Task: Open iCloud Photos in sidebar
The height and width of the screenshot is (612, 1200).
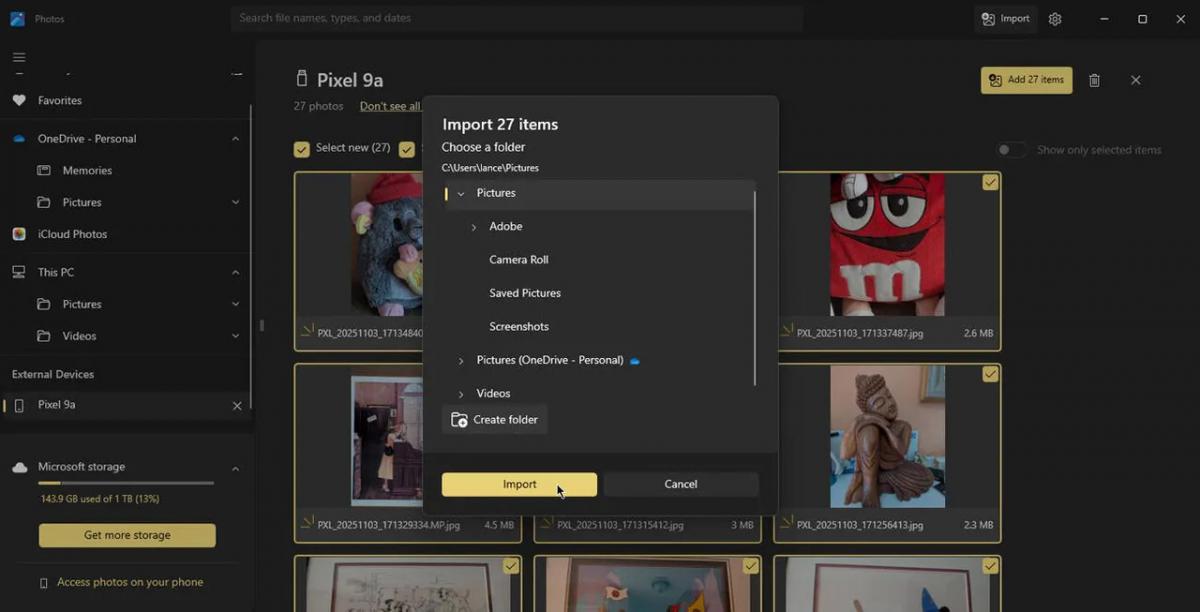Action: pos(72,234)
